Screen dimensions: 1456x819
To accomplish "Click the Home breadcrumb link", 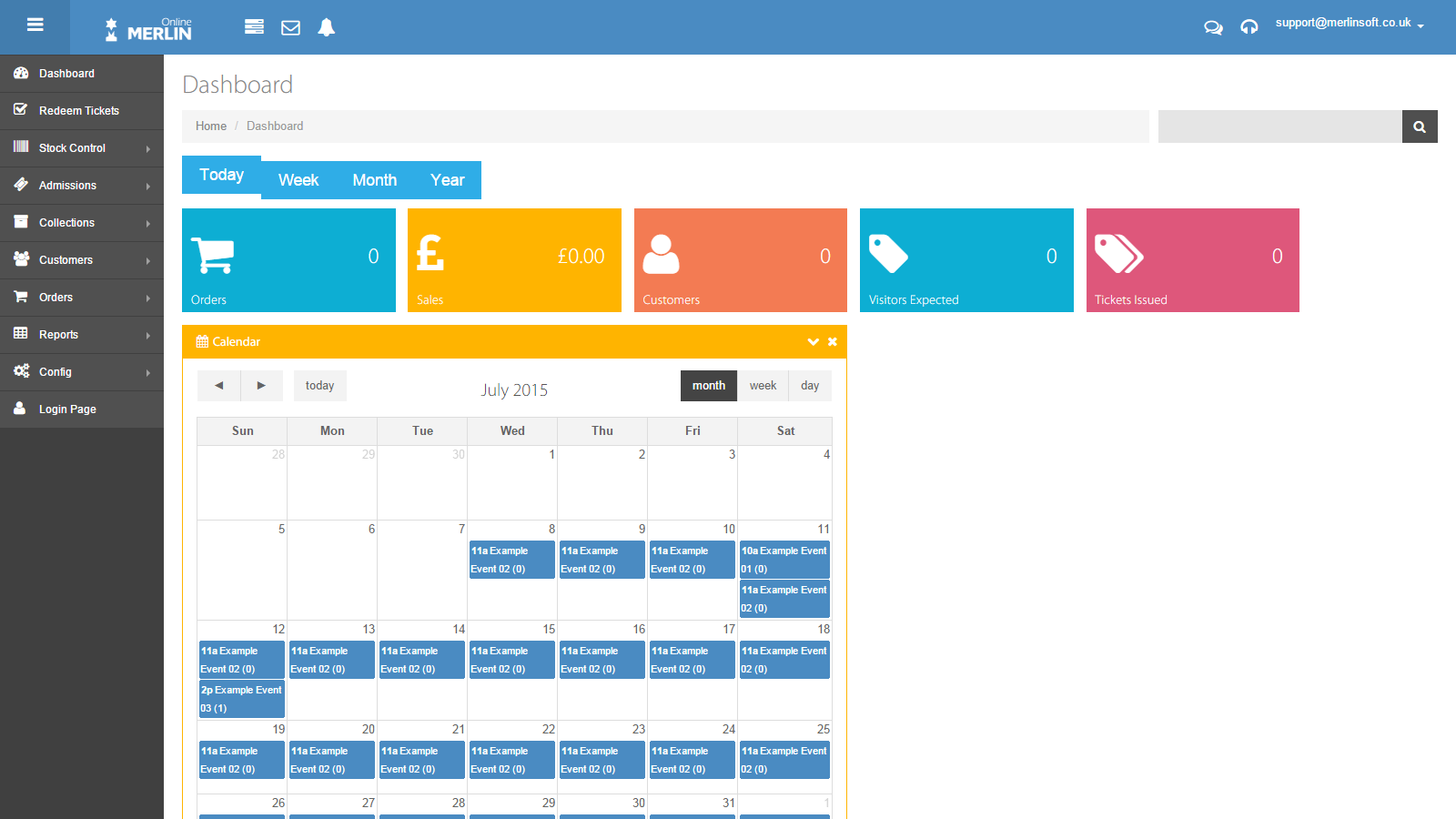I will [211, 126].
